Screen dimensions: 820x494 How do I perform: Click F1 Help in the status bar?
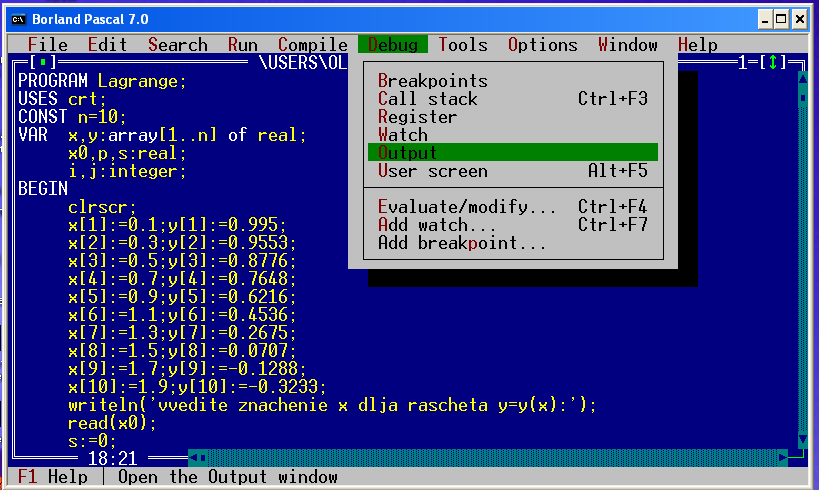point(52,477)
